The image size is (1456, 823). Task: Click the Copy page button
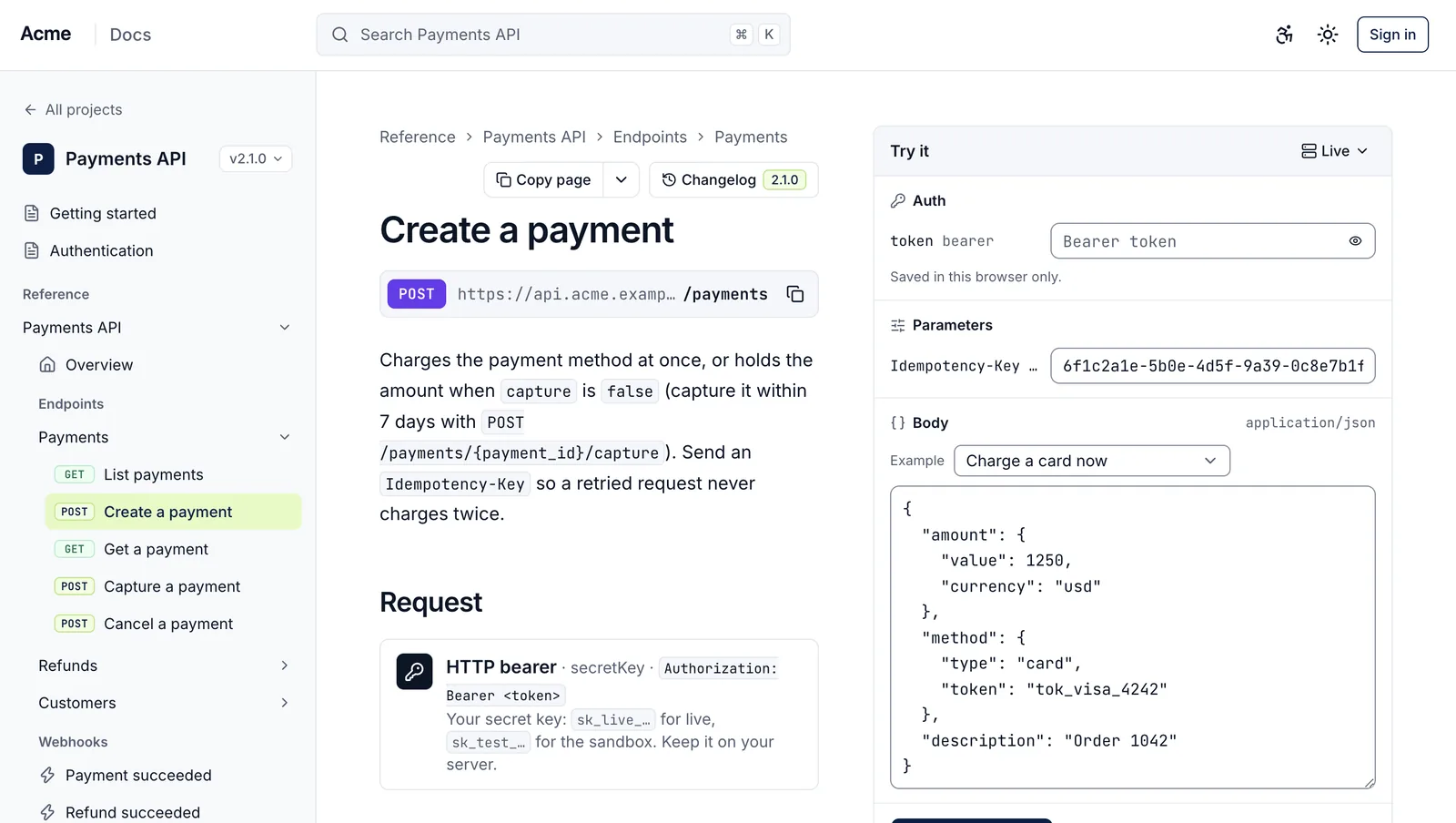[x=543, y=179]
